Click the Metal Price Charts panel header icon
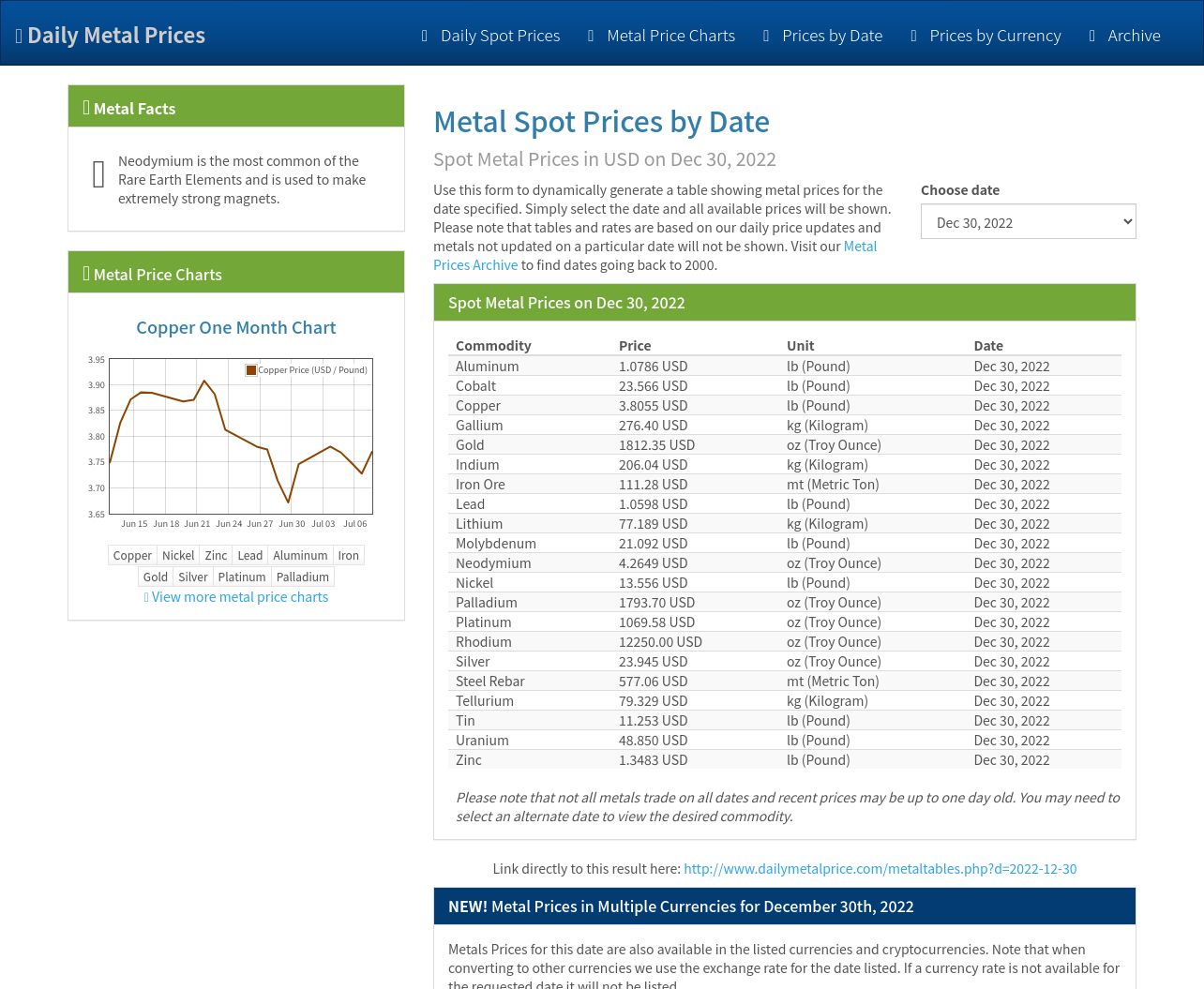1204x989 pixels. click(x=86, y=274)
